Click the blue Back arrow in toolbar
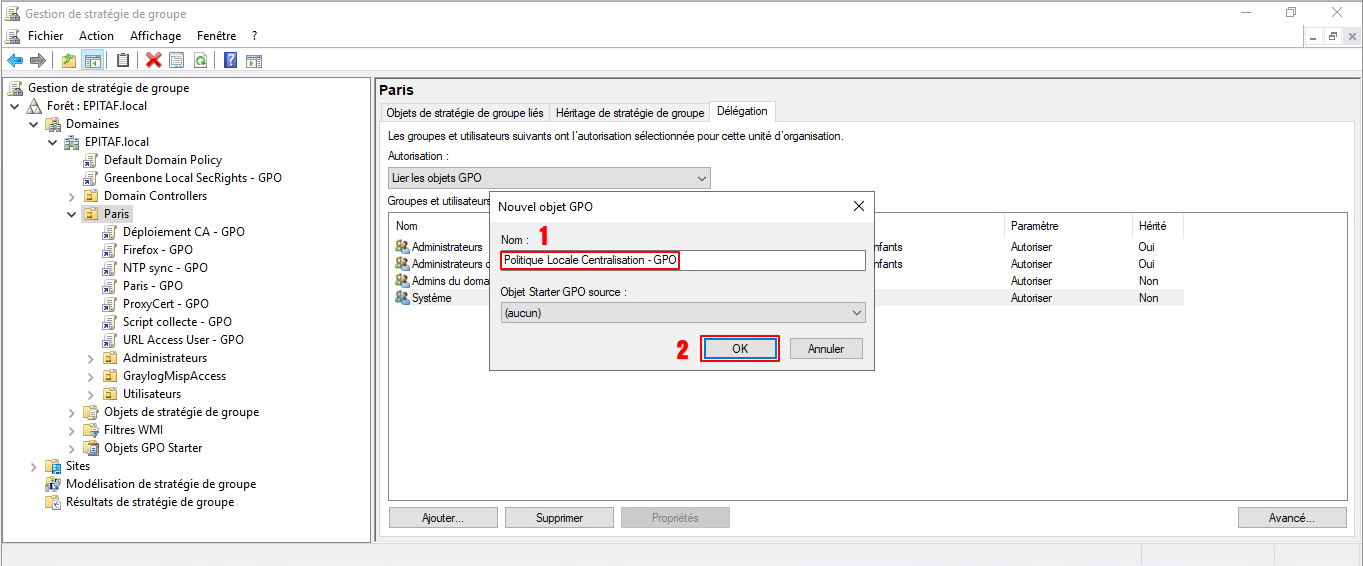The width and height of the screenshot is (1363, 566). coord(15,60)
